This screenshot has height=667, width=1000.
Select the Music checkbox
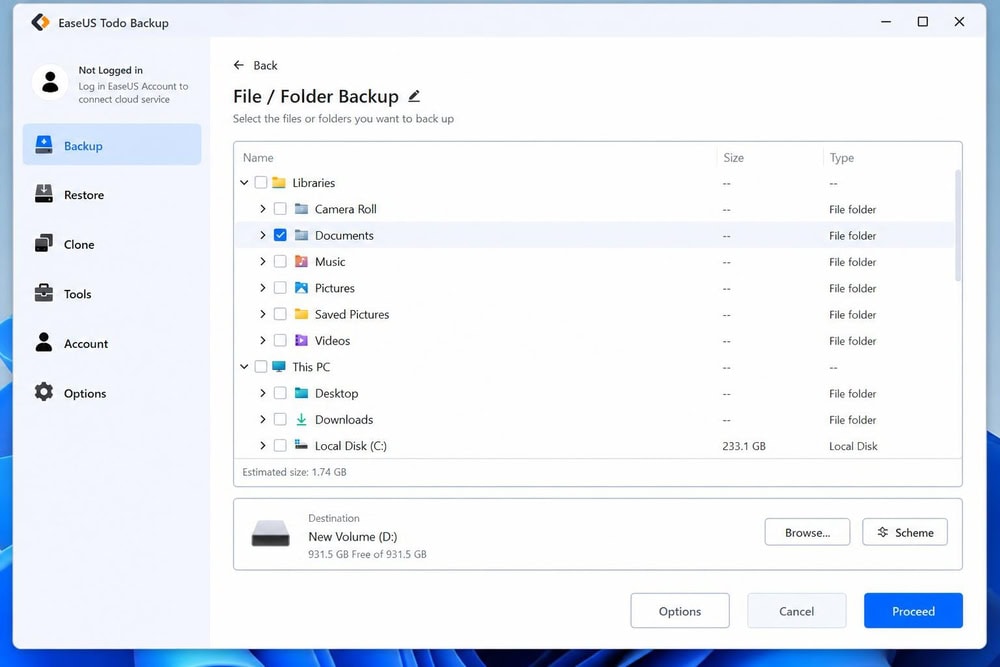[x=280, y=261]
